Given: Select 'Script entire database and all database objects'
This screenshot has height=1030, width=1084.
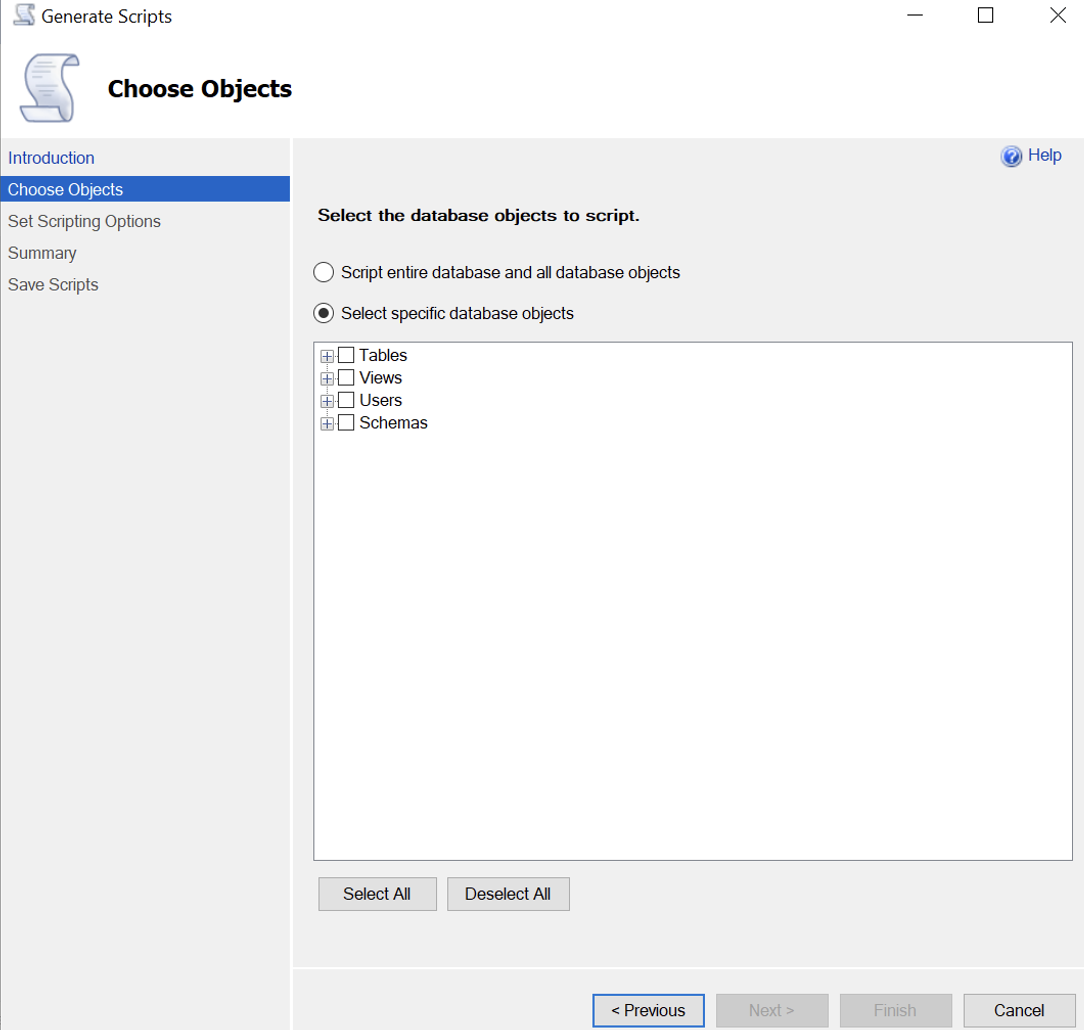Looking at the screenshot, I should pos(324,272).
